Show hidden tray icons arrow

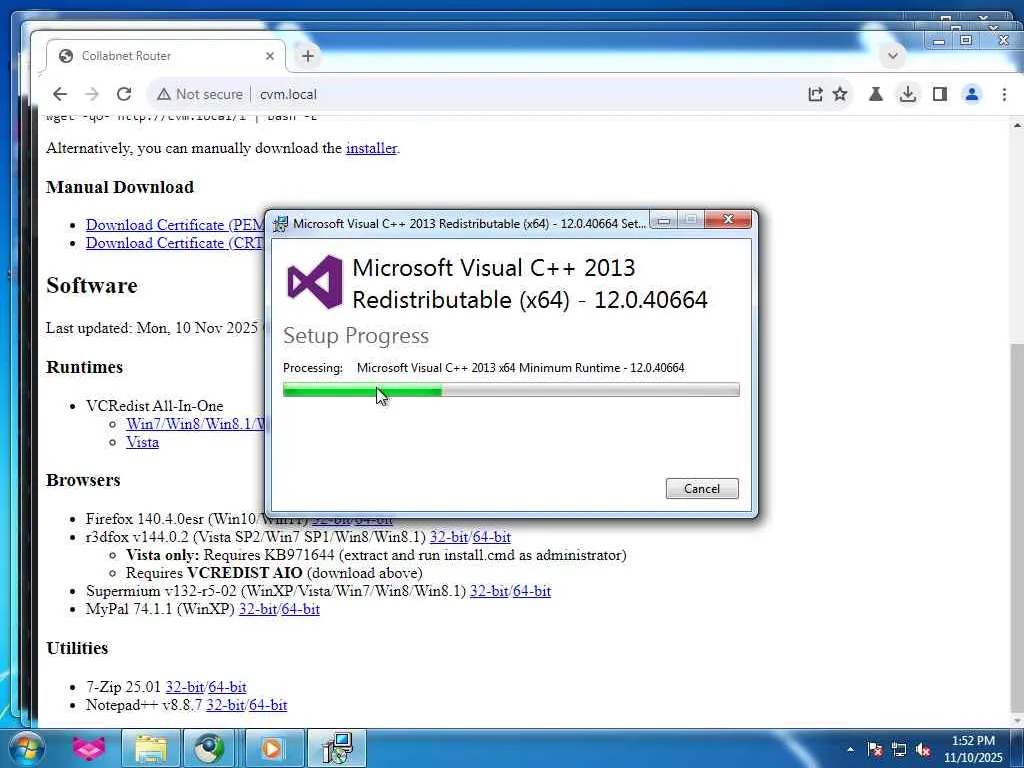[850, 749]
